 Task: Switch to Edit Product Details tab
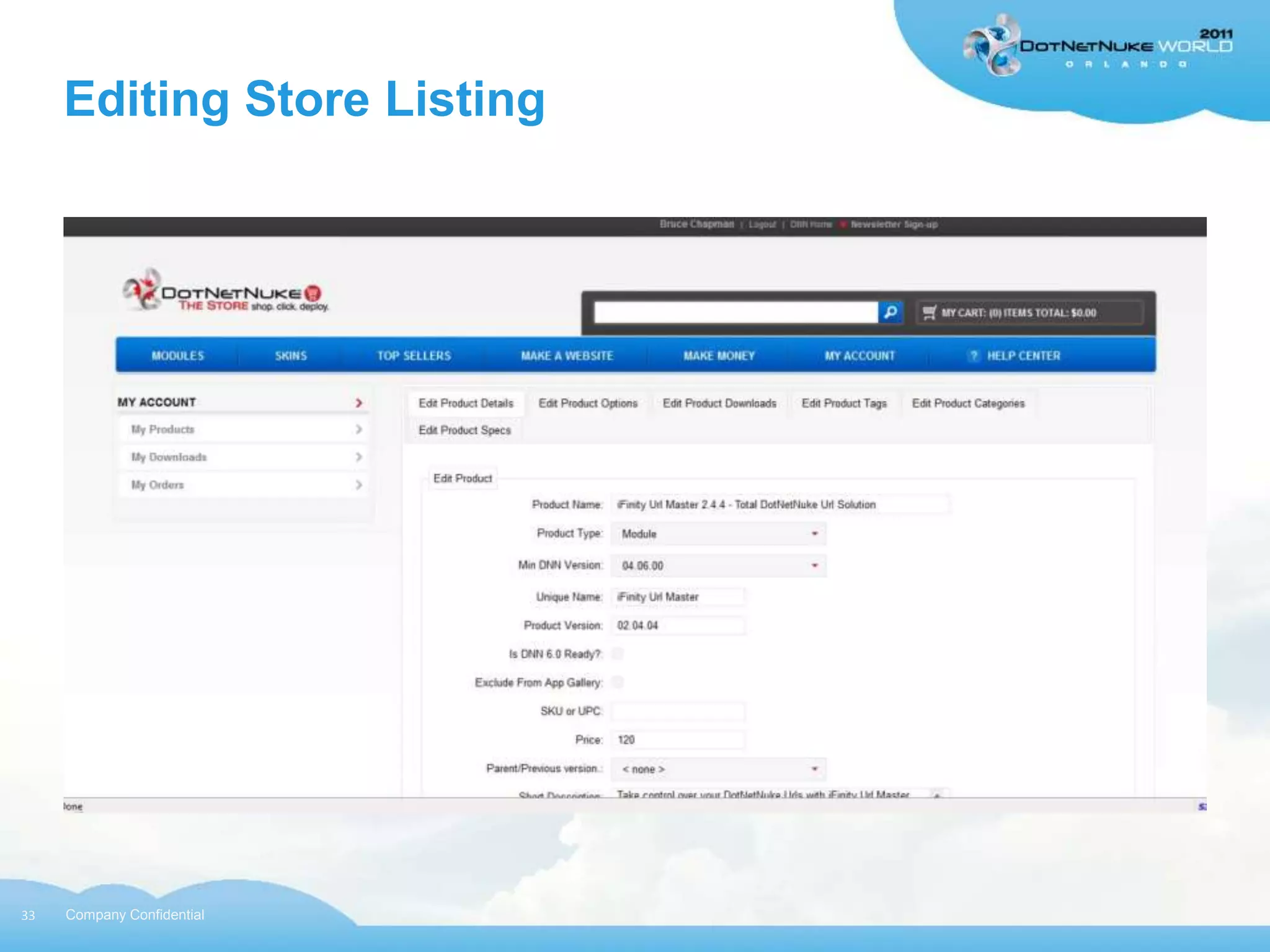[466, 403]
